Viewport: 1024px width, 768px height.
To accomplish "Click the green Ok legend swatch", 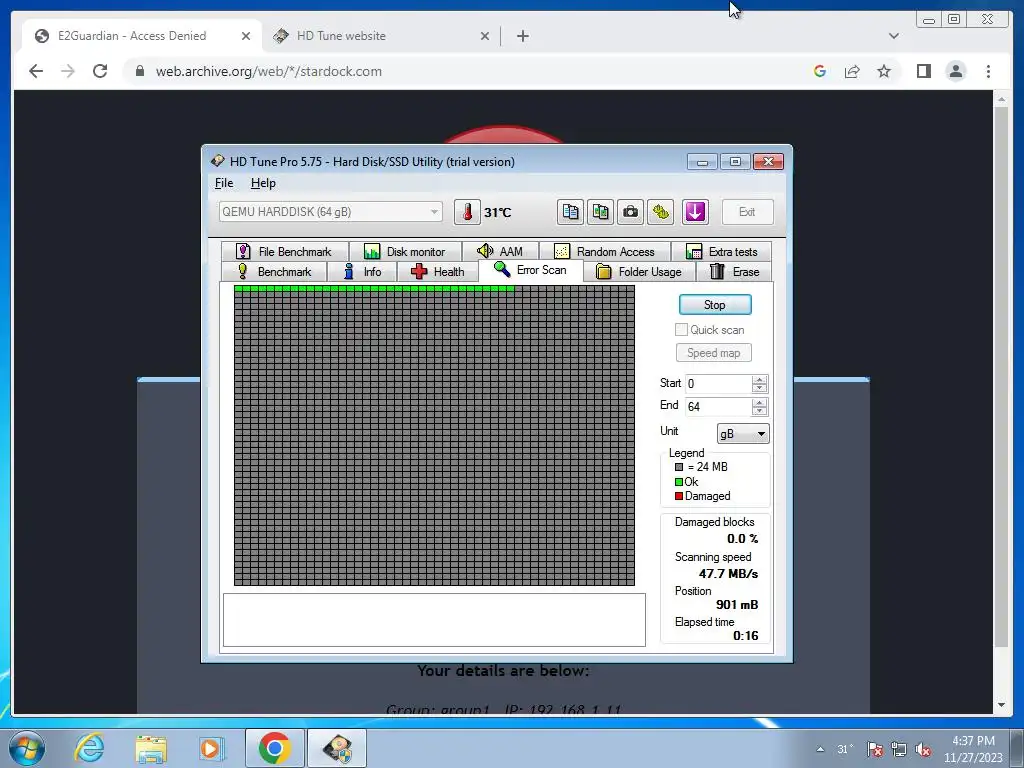I will (x=679, y=482).
